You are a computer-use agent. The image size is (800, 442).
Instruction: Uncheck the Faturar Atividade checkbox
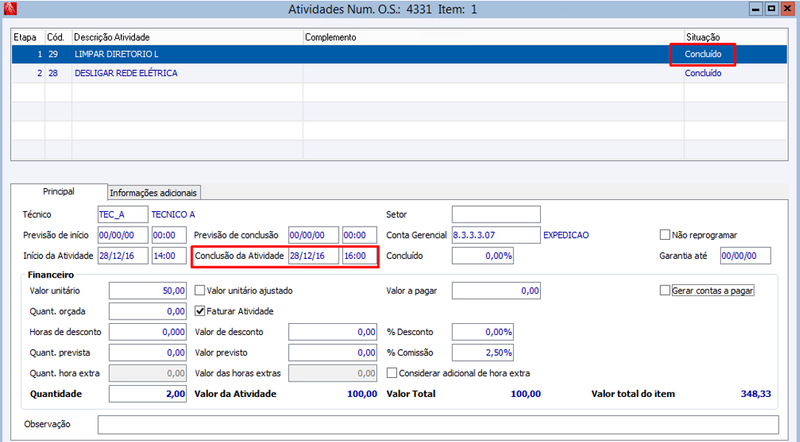pos(199,311)
